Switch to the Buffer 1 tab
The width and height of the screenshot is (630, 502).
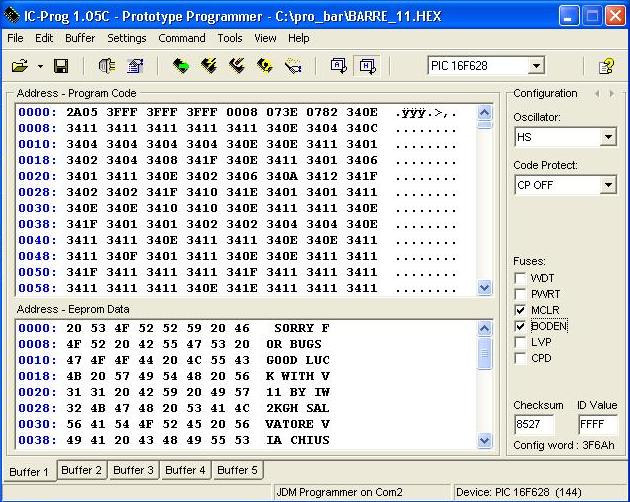pyautogui.click(x=29, y=471)
